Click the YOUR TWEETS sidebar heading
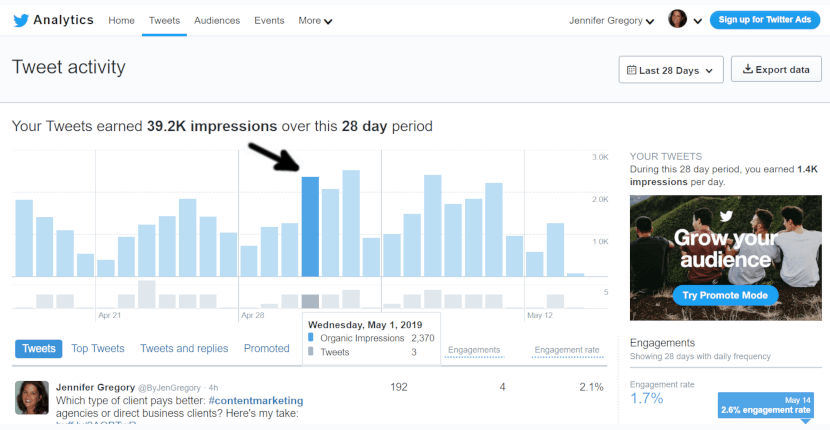Image resolution: width=830 pixels, height=430 pixels. (x=666, y=157)
